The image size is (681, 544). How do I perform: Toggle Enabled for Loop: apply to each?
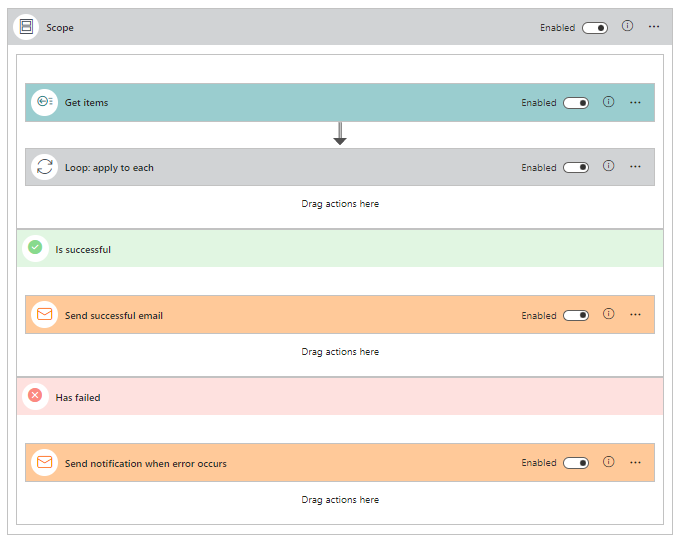[576, 168]
